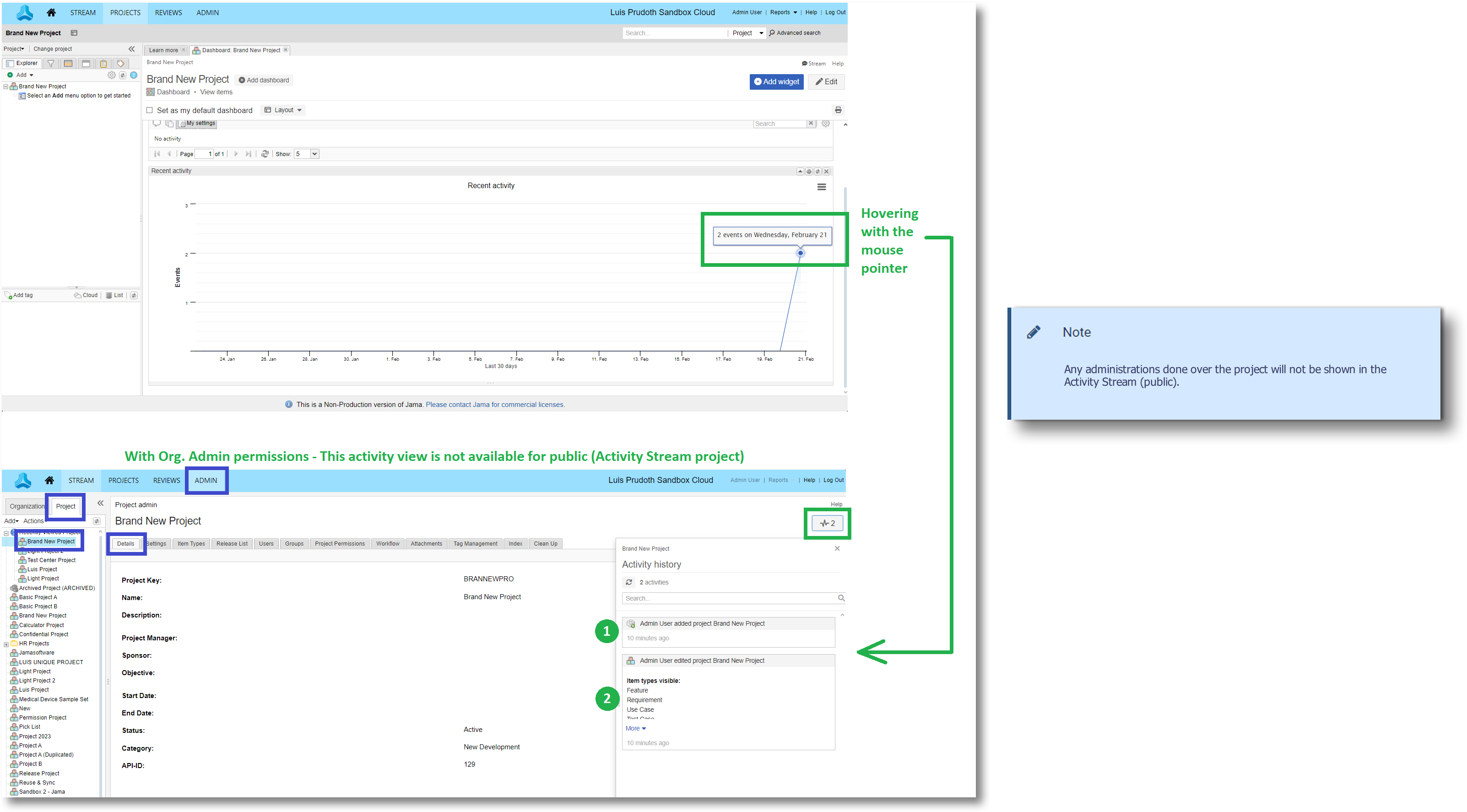Open the Baselines tab icon in explorer panel
Screen dimensions: 1467x812
click(86, 63)
